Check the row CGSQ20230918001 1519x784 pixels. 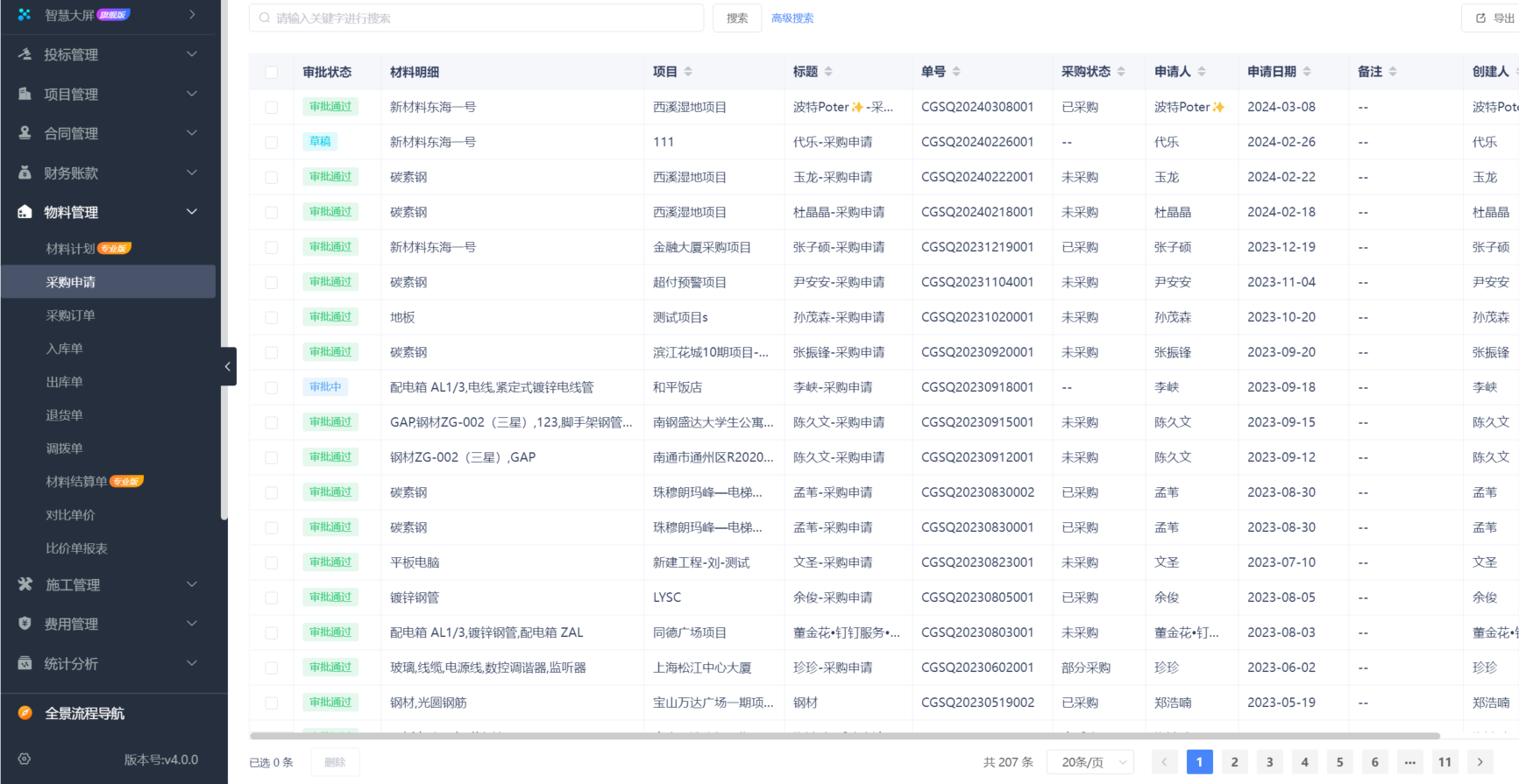tap(272, 387)
